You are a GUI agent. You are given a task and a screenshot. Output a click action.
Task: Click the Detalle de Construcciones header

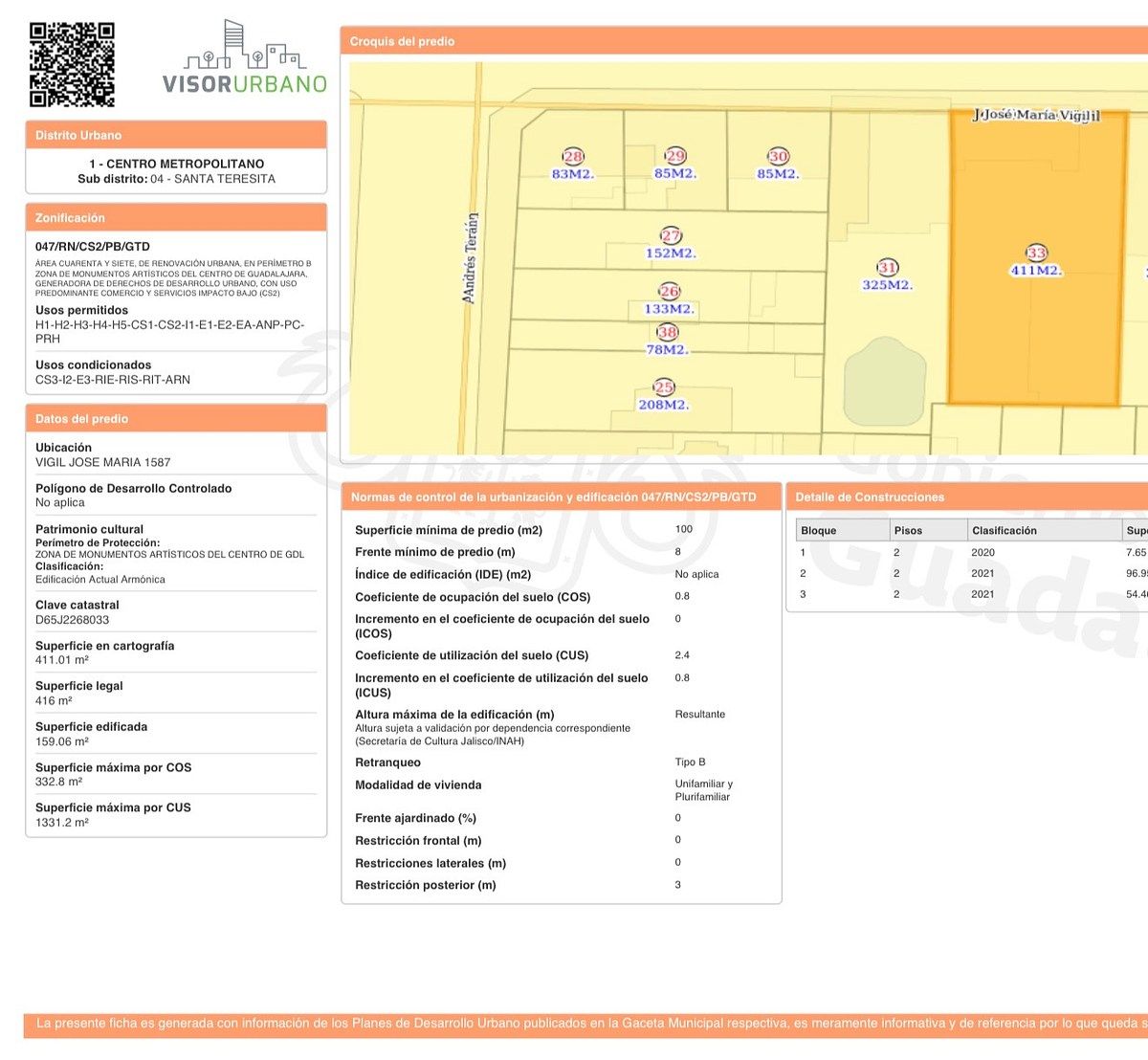click(x=870, y=497)
